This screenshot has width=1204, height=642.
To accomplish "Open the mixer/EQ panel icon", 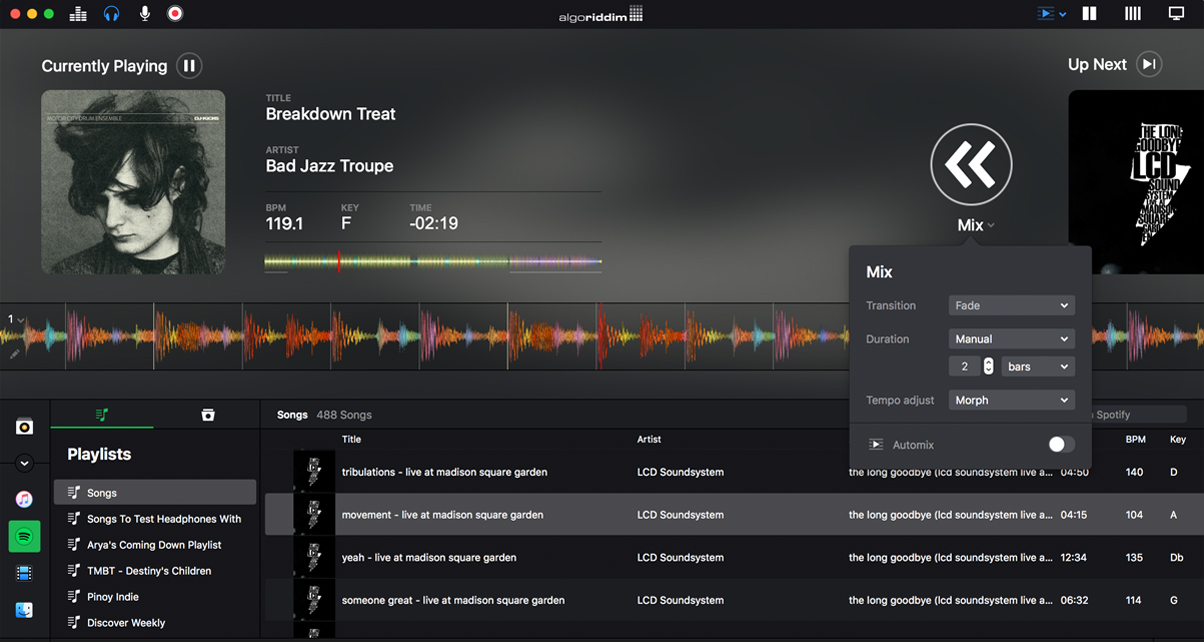I will [78, 13].
